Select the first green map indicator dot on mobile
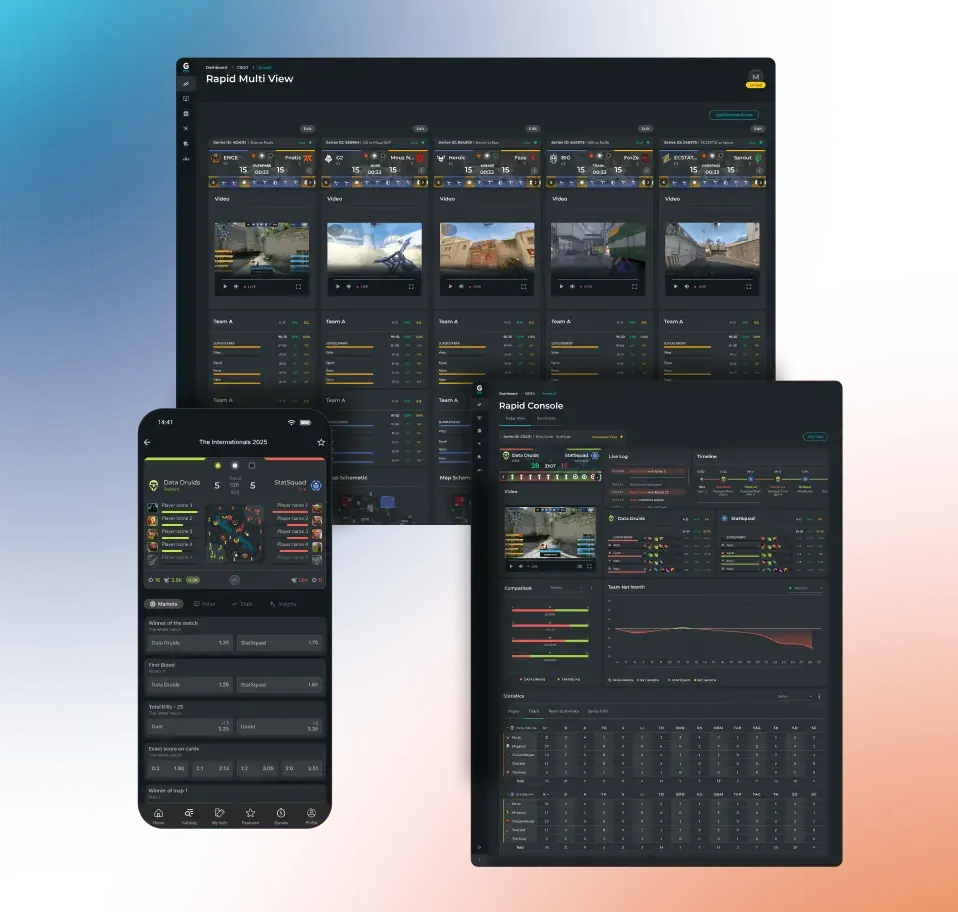 point(217,465)
